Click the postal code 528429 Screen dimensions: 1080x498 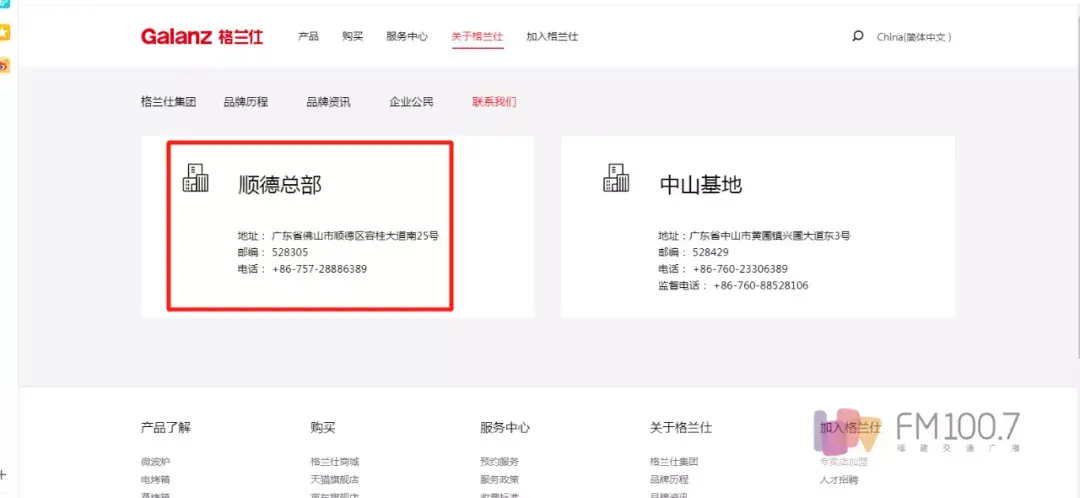click(710, 252)
